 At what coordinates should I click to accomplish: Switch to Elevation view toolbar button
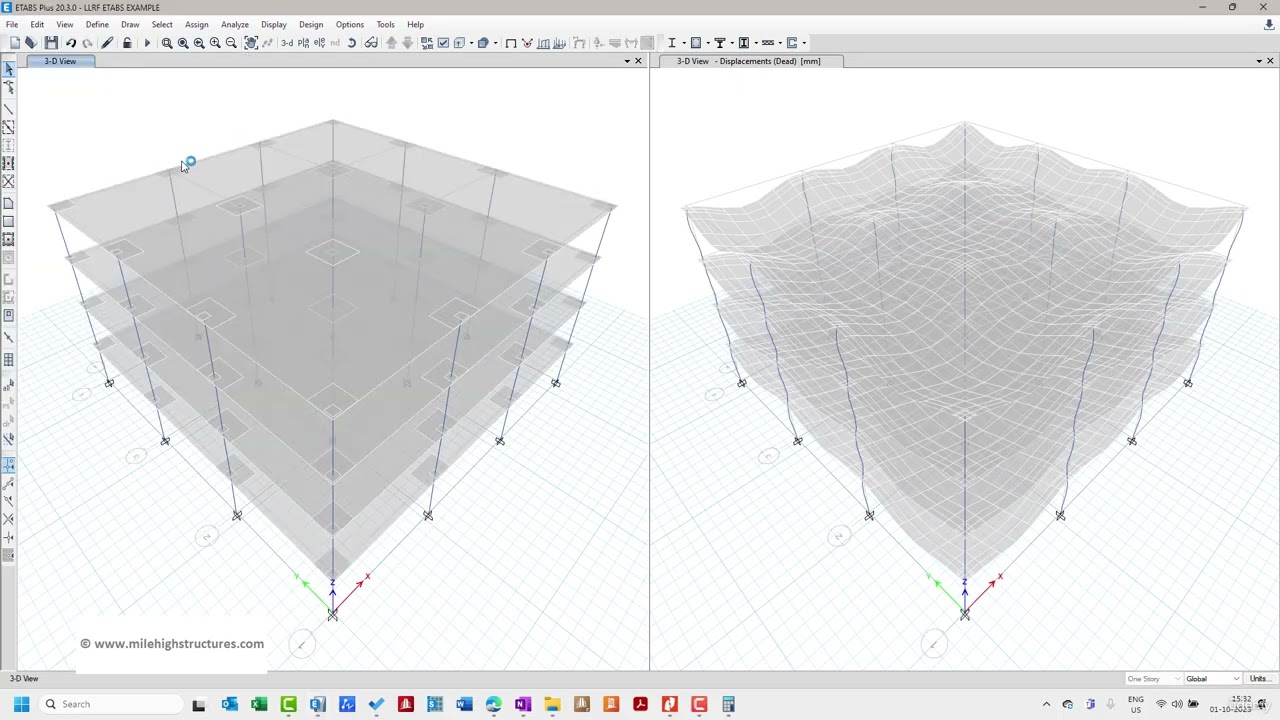pos(319,43)
